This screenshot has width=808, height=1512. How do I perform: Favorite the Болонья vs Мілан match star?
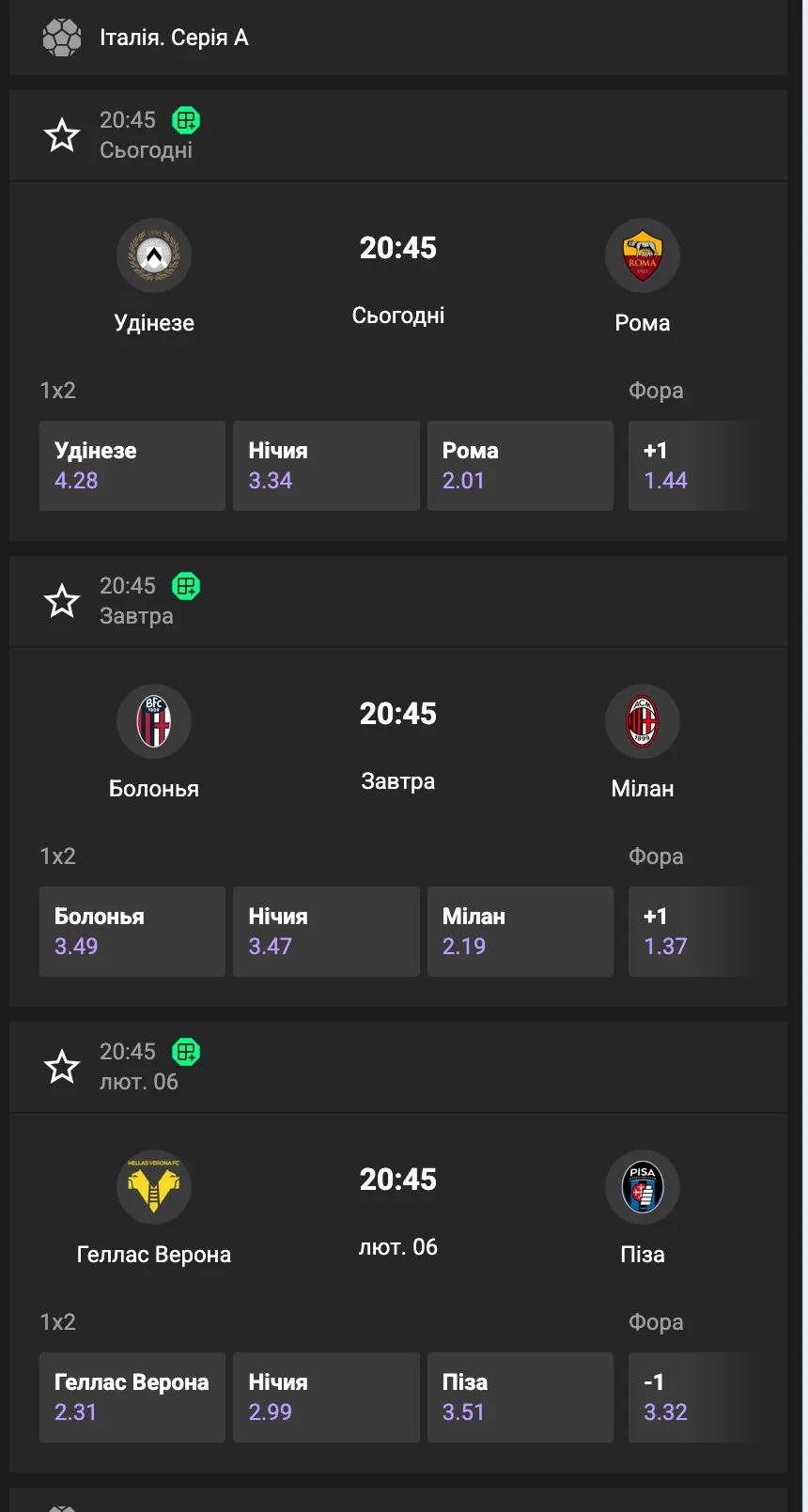pos(62,601)
